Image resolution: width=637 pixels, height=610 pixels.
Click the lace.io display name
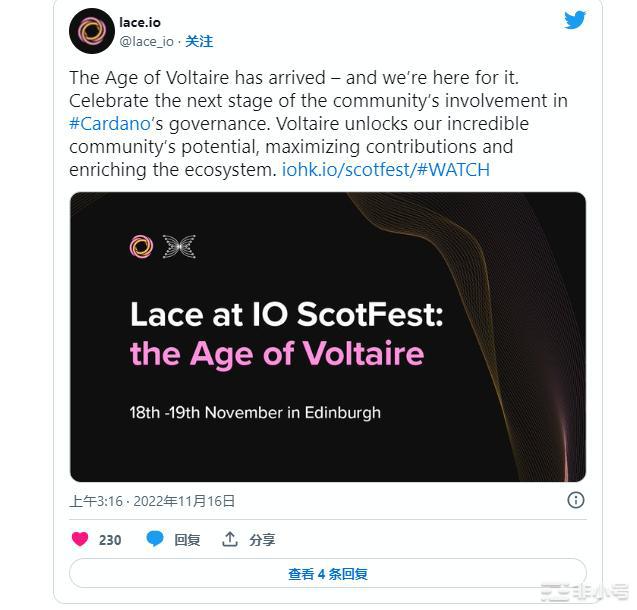141,22
